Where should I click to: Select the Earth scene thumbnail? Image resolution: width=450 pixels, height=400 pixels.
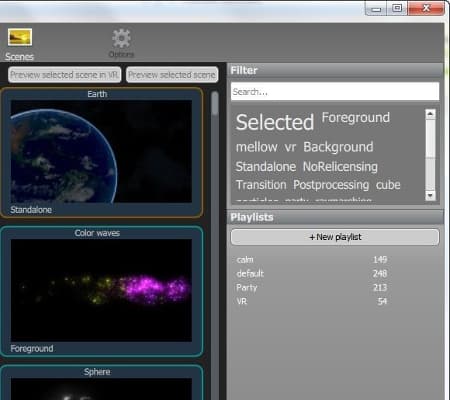coord(101,151)
